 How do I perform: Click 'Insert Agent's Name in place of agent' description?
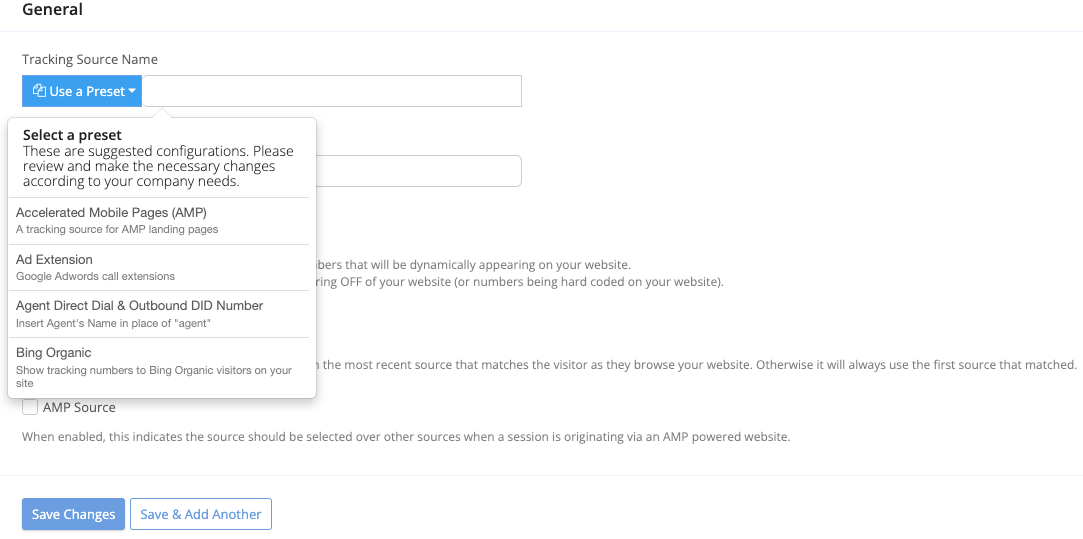pyautogui.click(x=113, y=323)
